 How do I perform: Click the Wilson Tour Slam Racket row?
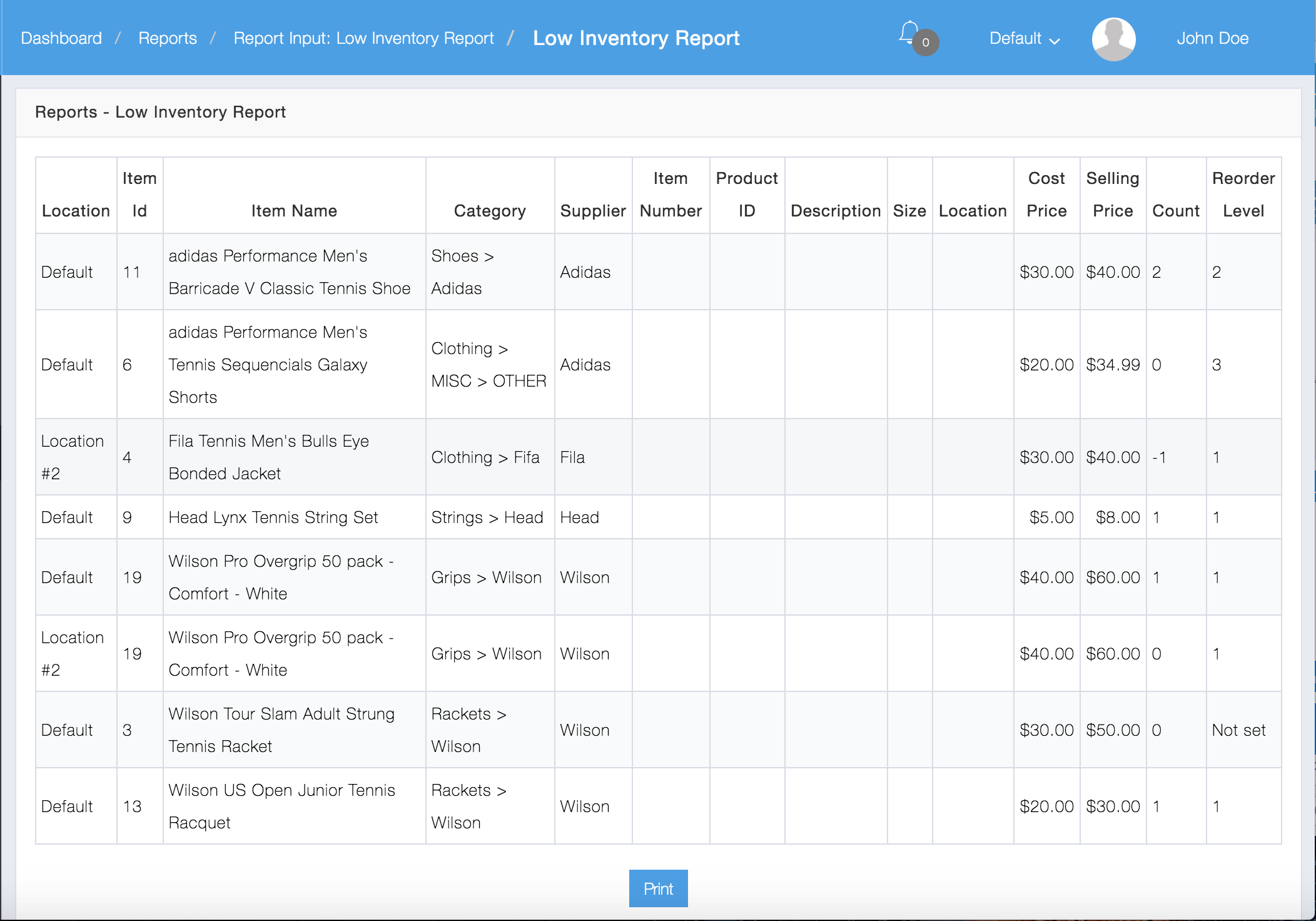pyautogui.click(x=281, y=730)
